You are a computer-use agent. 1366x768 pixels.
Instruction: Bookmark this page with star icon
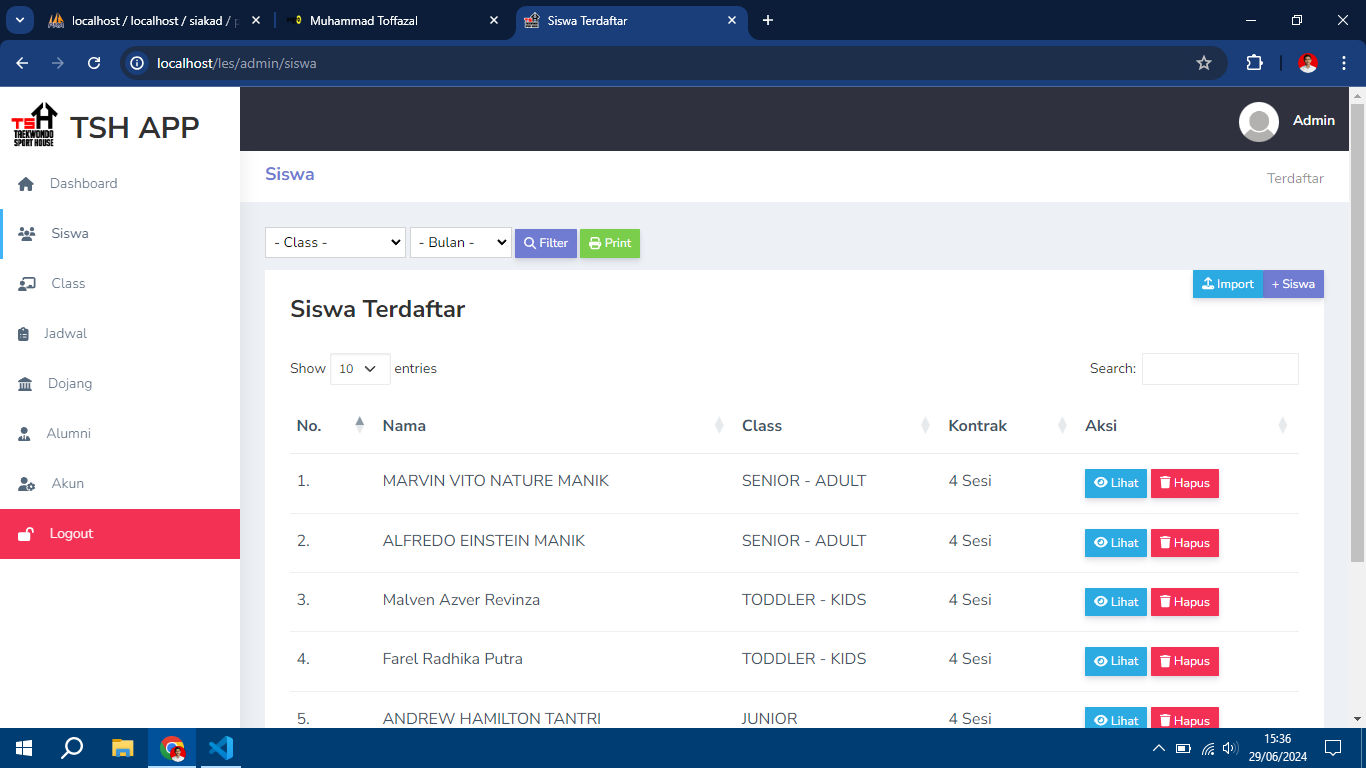1203,63
